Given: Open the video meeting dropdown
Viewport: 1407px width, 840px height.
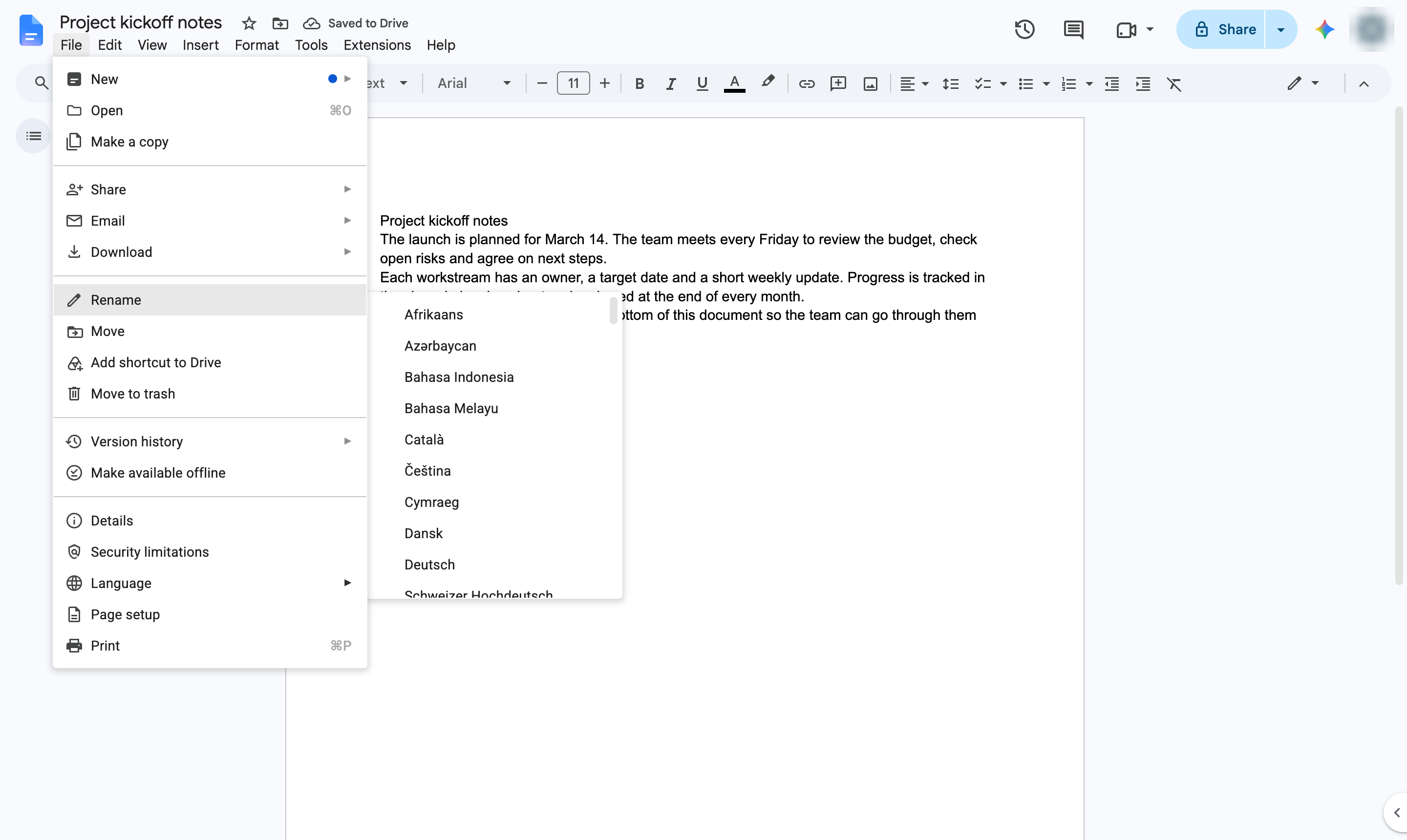Looking at the screenshot, I should click(x=1150, y=29).
